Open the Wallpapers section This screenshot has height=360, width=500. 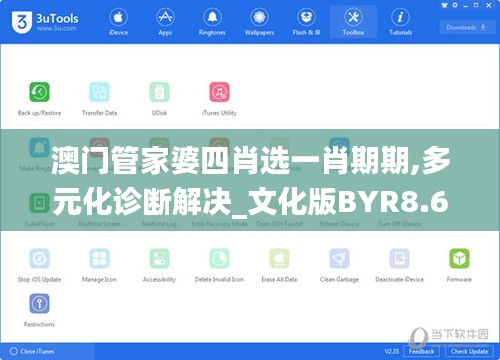[x=259, y=22]
